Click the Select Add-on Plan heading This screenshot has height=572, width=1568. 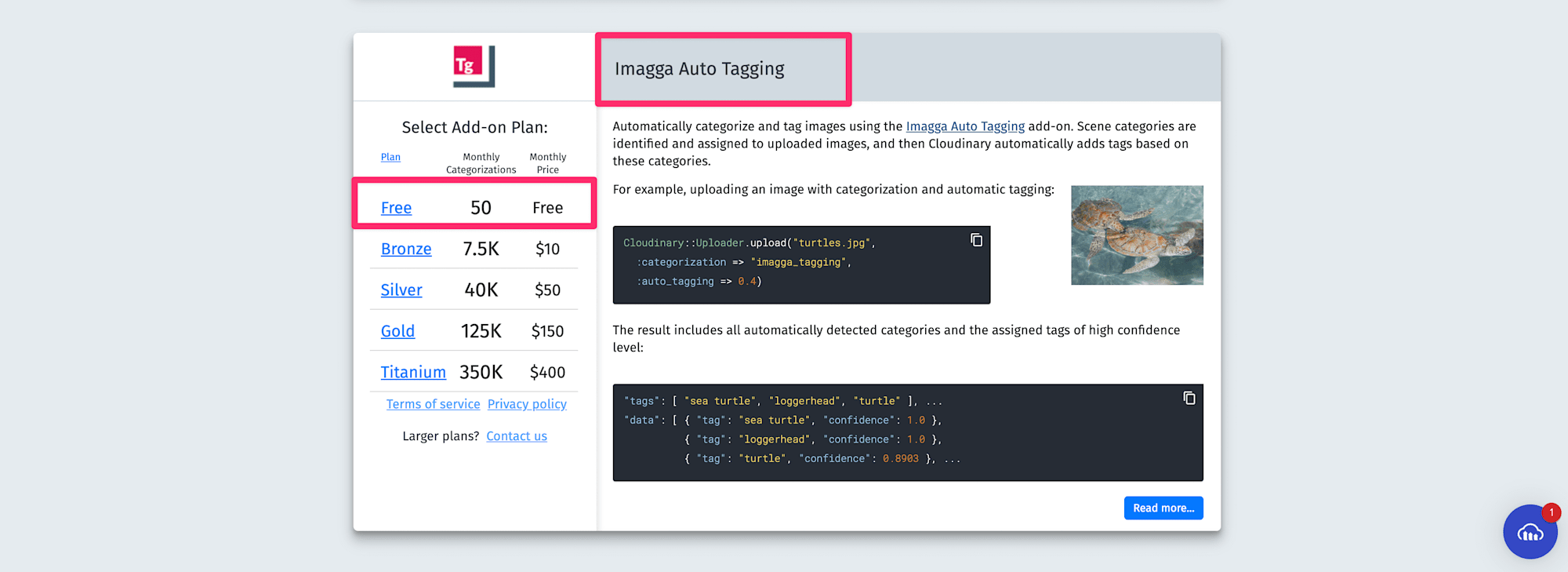[x=474, y=127]
